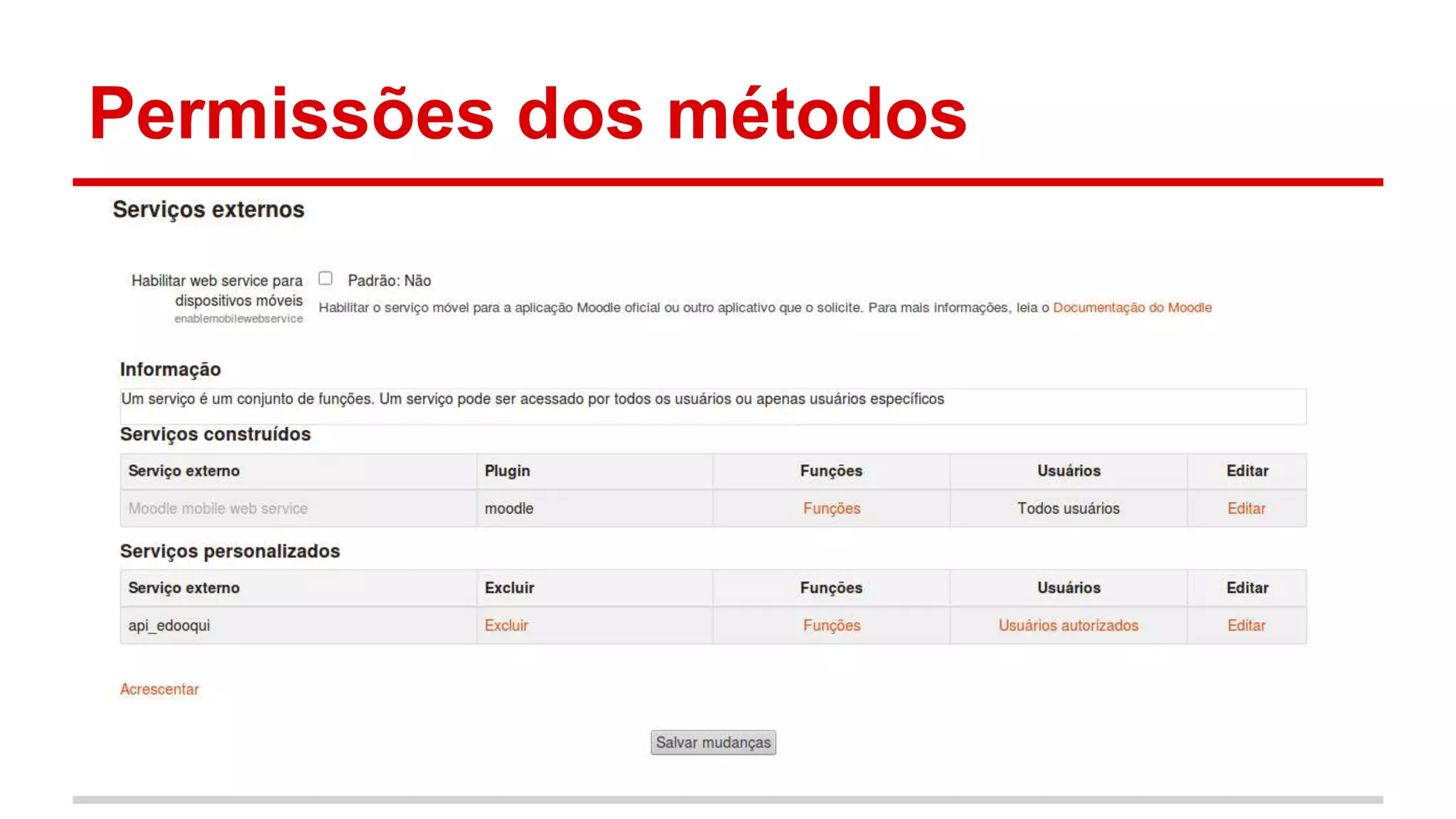
Task: Open the Documentação do Moodle link
Action: pos(1132,308)
